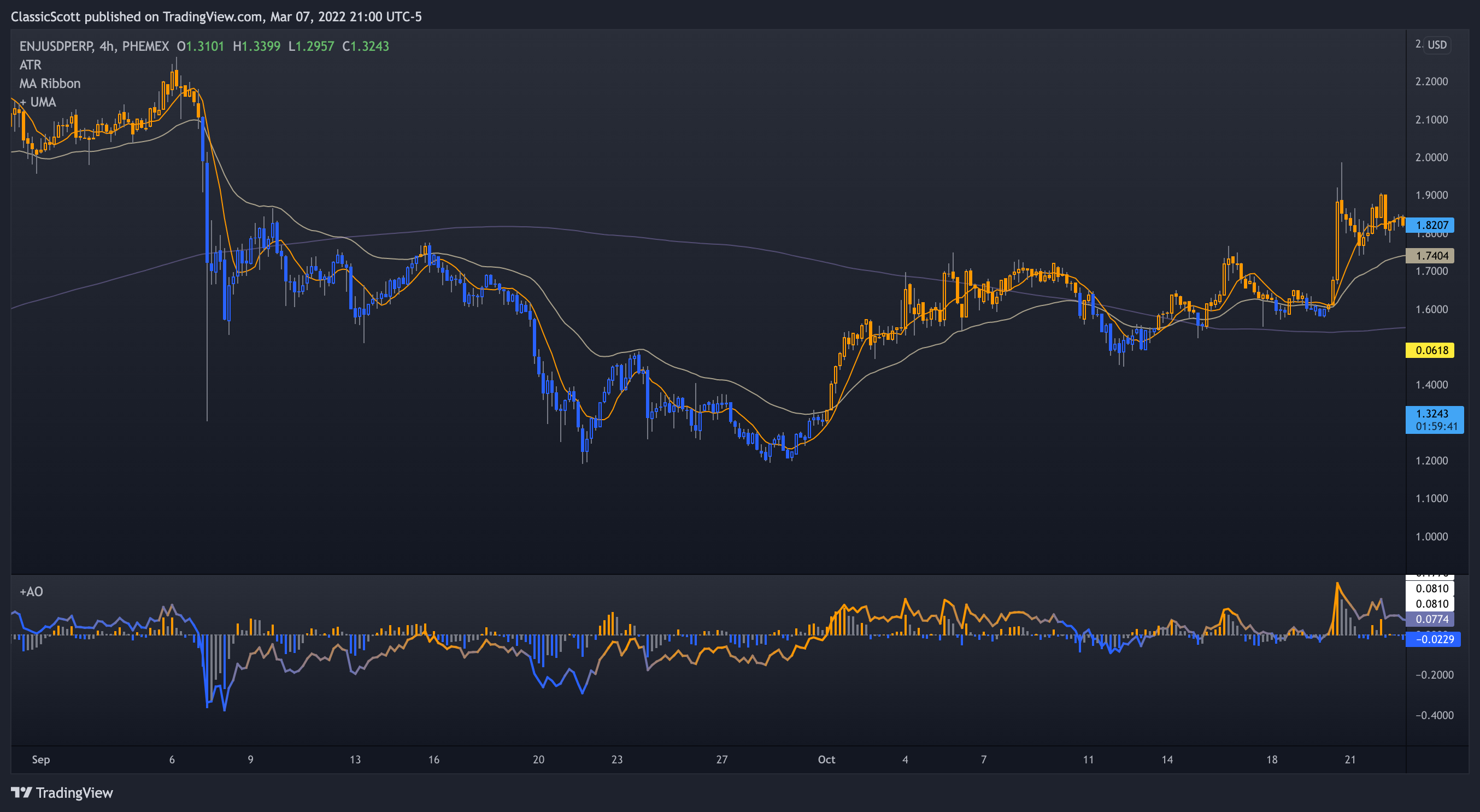Viewport: 1480px width, 812px height.
Task: Click the yellow 0.0618 value tag
Action: [1430, 350]
